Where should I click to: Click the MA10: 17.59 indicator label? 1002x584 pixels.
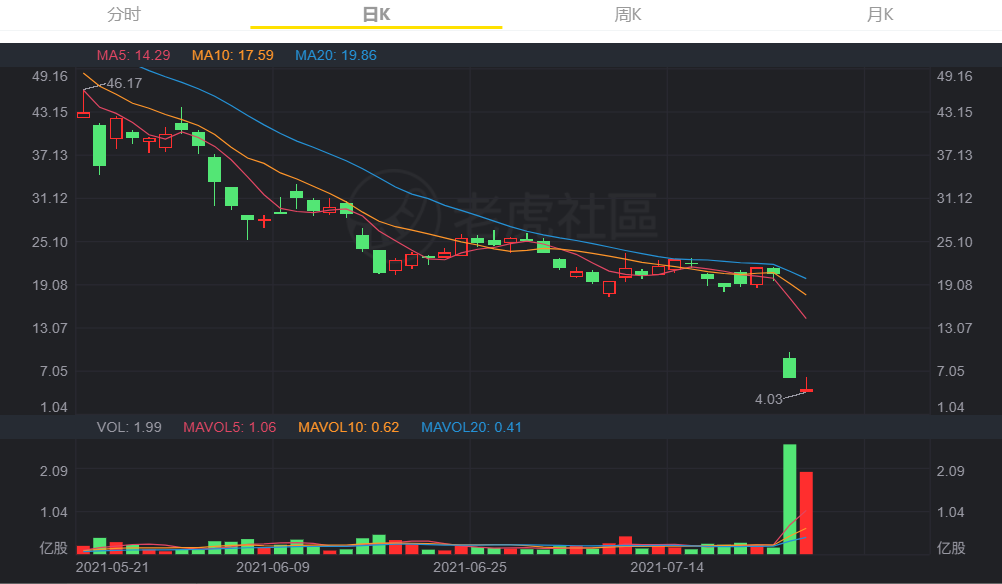coord(233,56)
